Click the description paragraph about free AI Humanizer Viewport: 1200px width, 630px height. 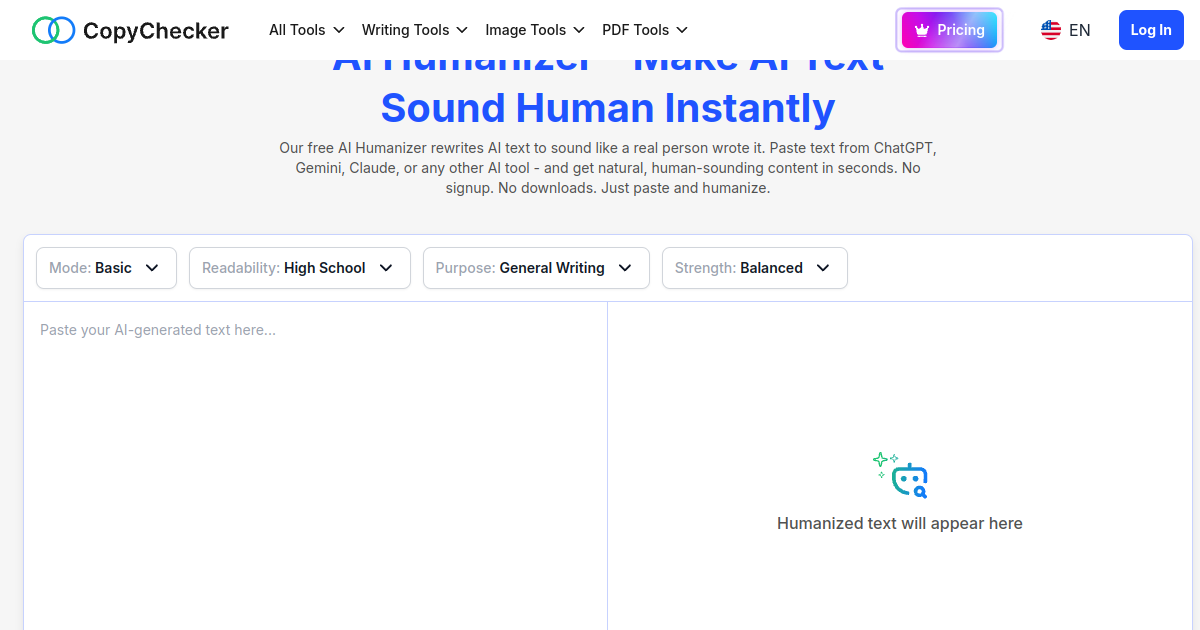pos(608,168)
